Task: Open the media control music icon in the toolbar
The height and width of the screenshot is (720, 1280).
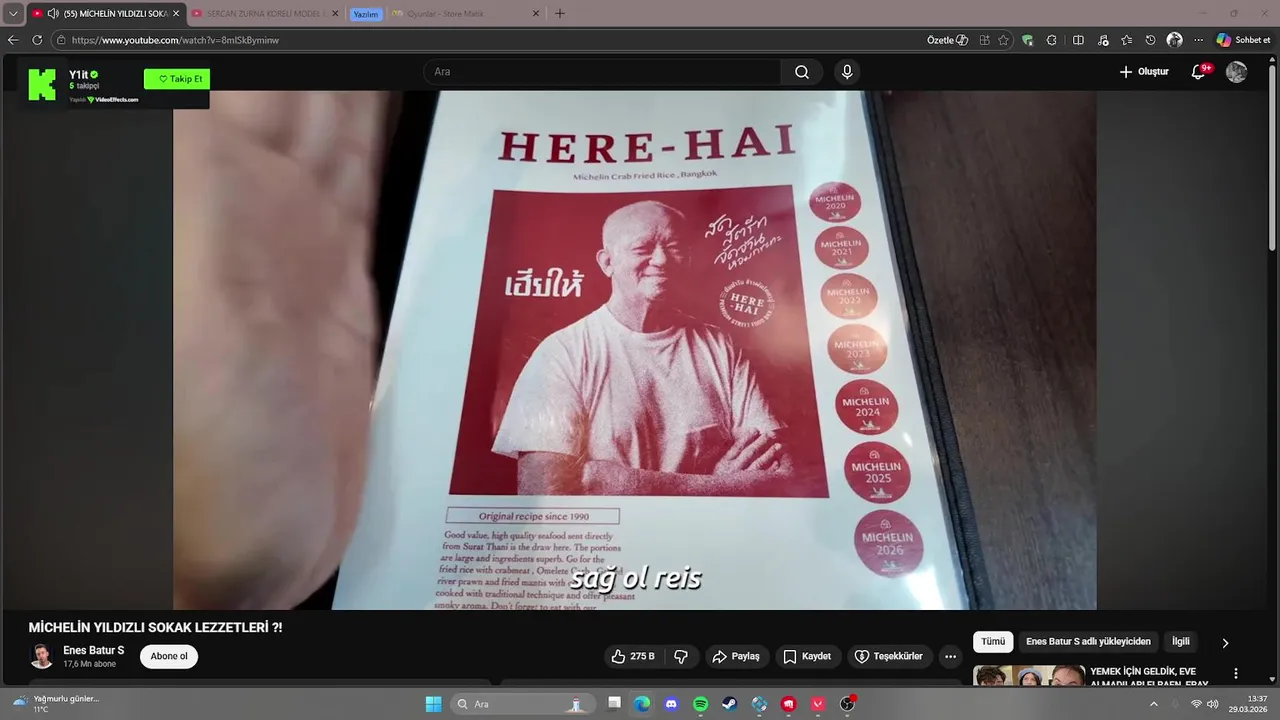Action: coord(1103,40)
